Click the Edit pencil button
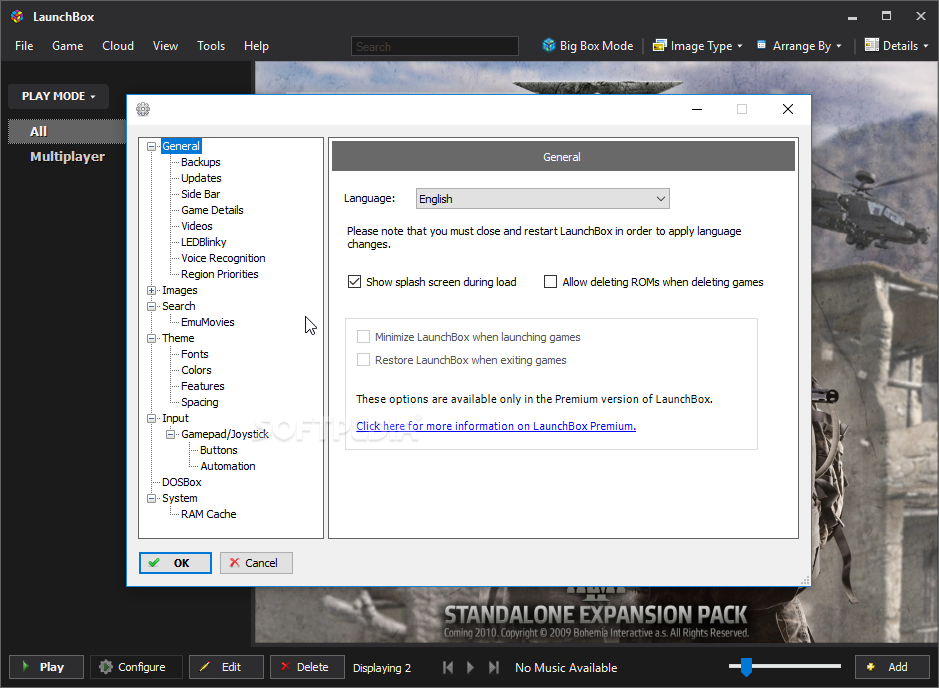The width and height of the screenshot is (939, 688). 226,667
